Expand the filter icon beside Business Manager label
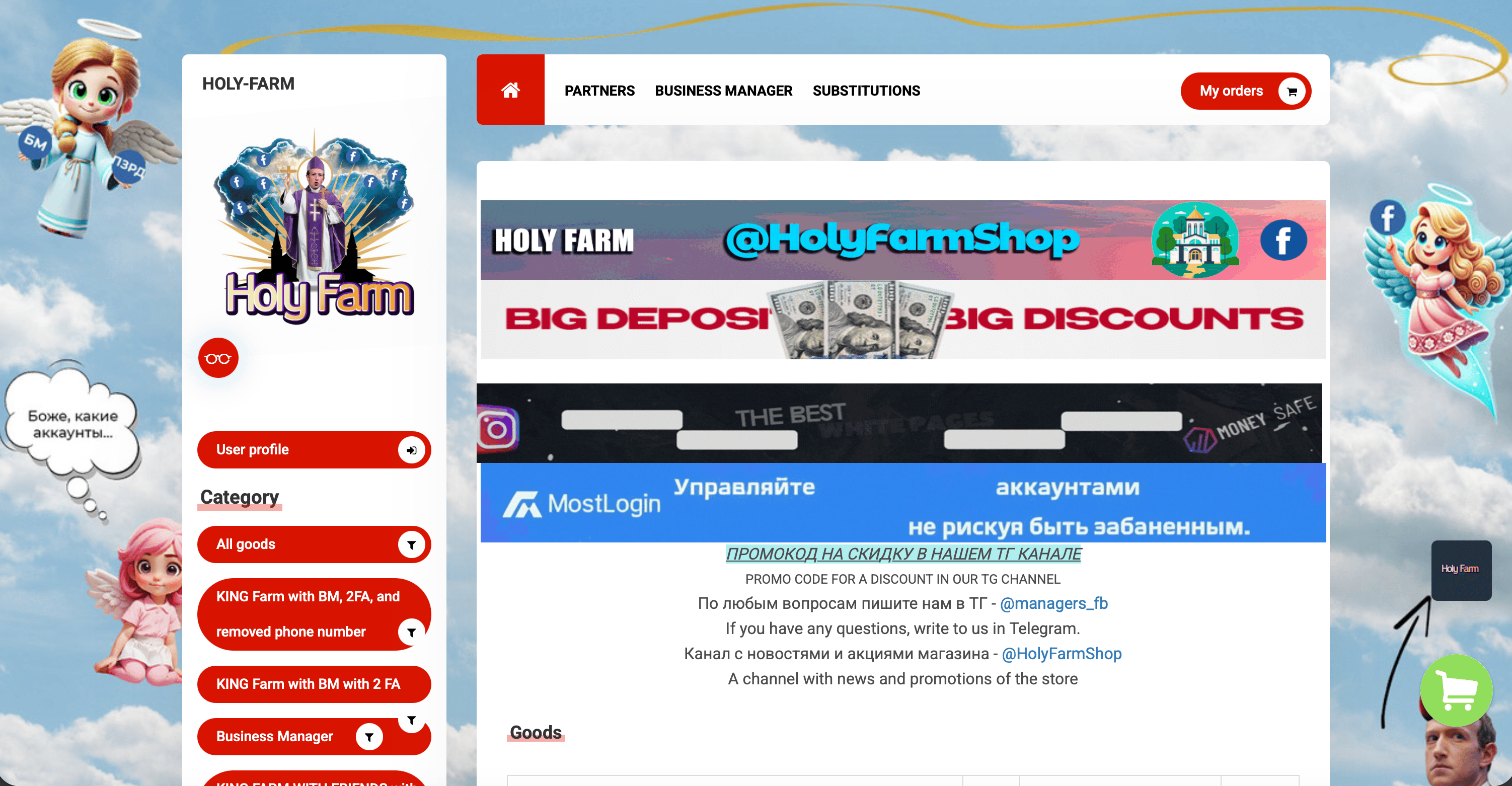The image size is (1512, 786). point(369,737)
